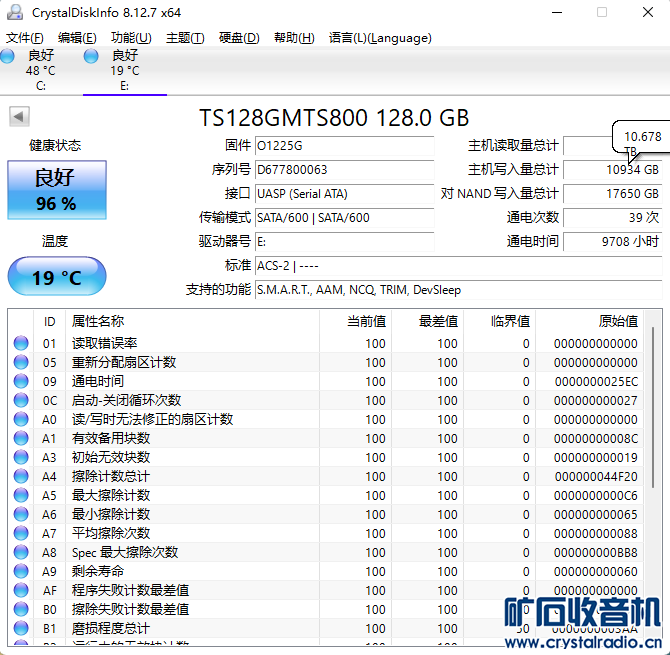The height and width of the screenshot is (655, 670).
Task: Open the 功能(U) menu
Action: point(131,38)
